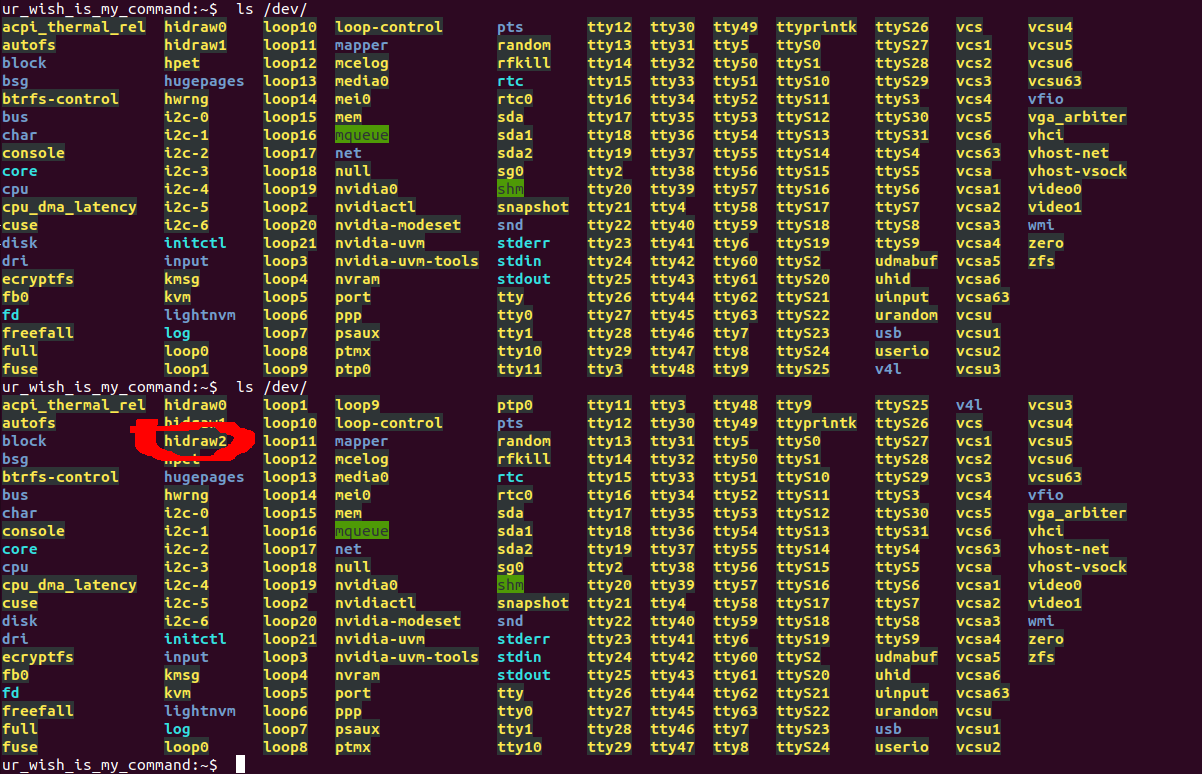The height and width of the screenshot is (774, 1202).
Task: Select 'hwrng' in the second ls listing
Action: tap(187, 495)
